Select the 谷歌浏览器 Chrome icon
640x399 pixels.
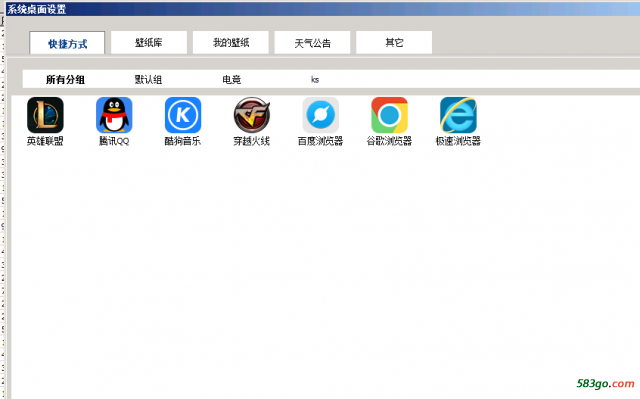tap(389, 115)
